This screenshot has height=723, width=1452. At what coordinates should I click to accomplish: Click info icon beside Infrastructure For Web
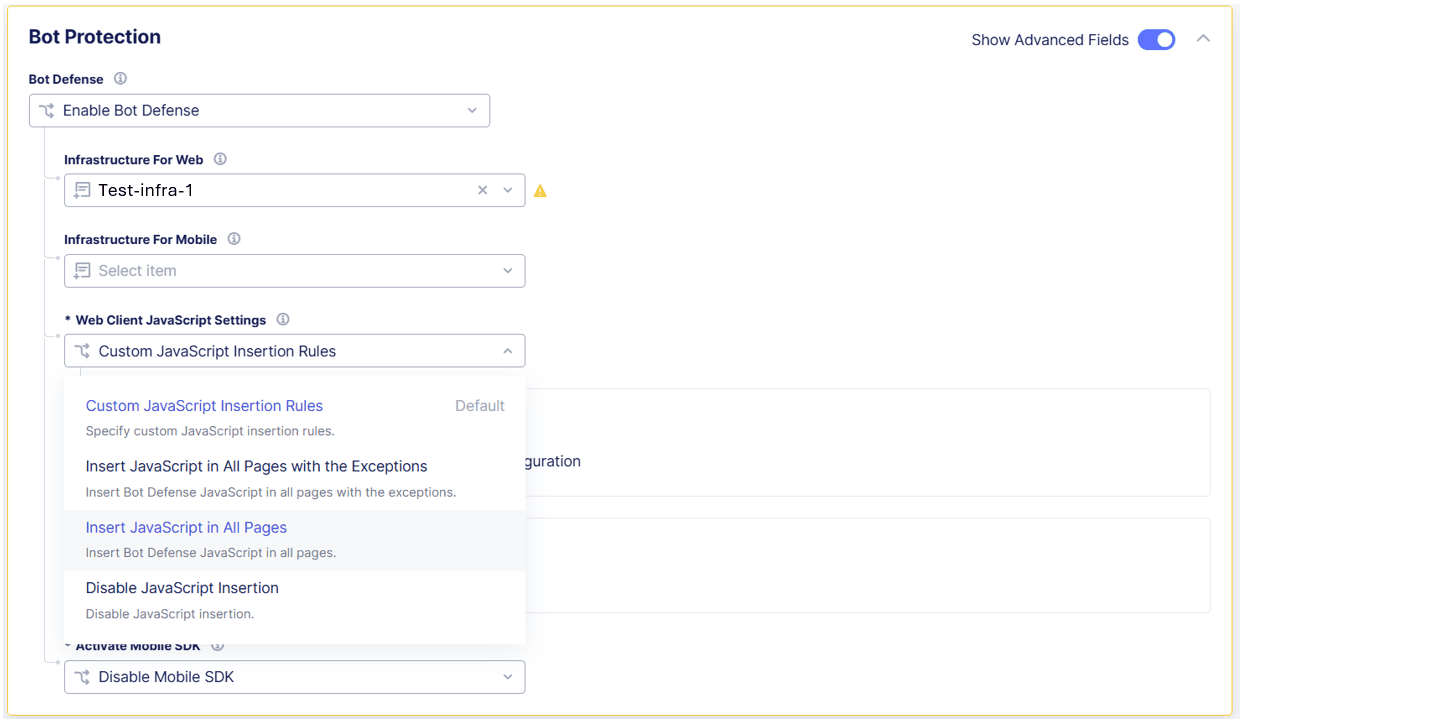tap(221, 159)
